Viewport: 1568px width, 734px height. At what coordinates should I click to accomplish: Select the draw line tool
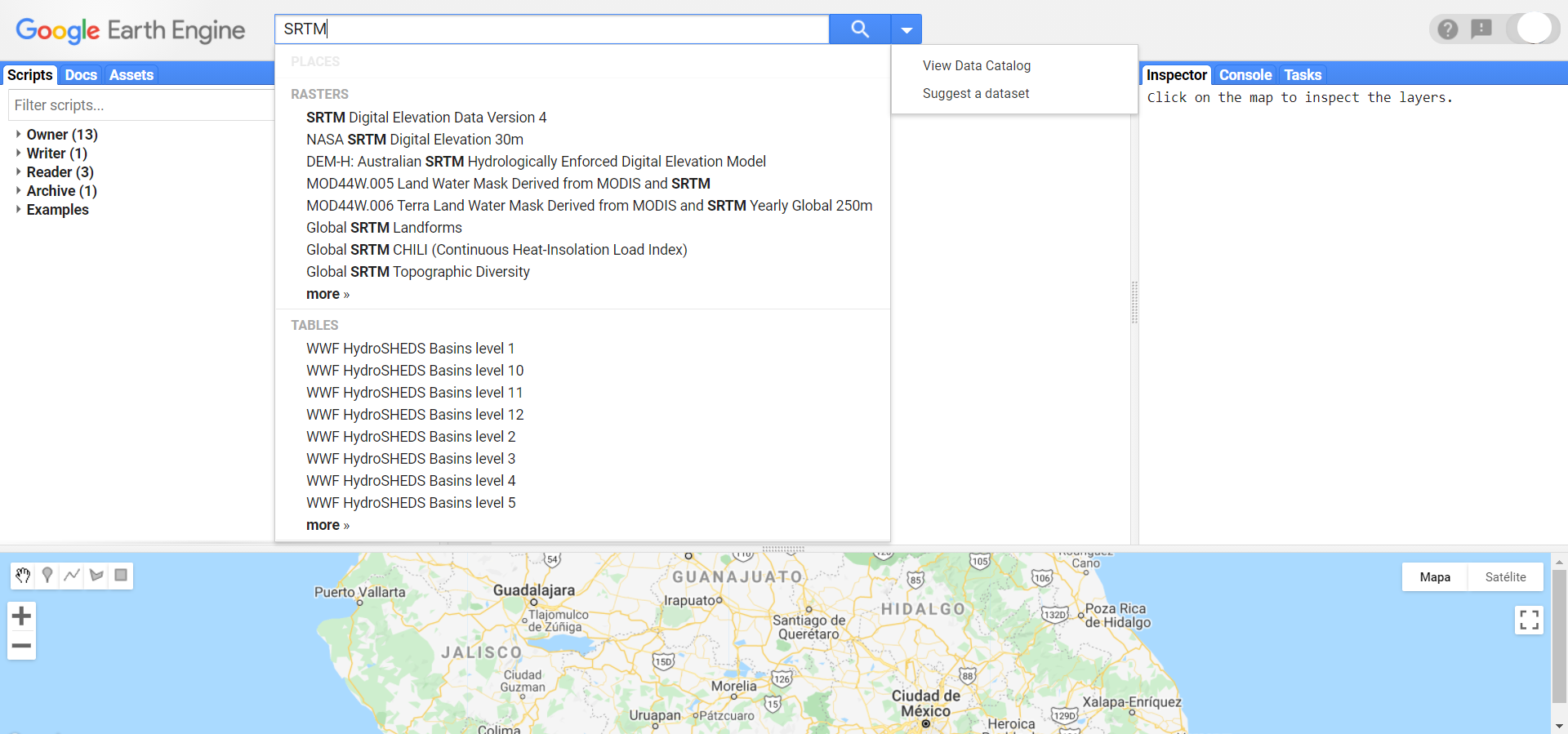72,576
